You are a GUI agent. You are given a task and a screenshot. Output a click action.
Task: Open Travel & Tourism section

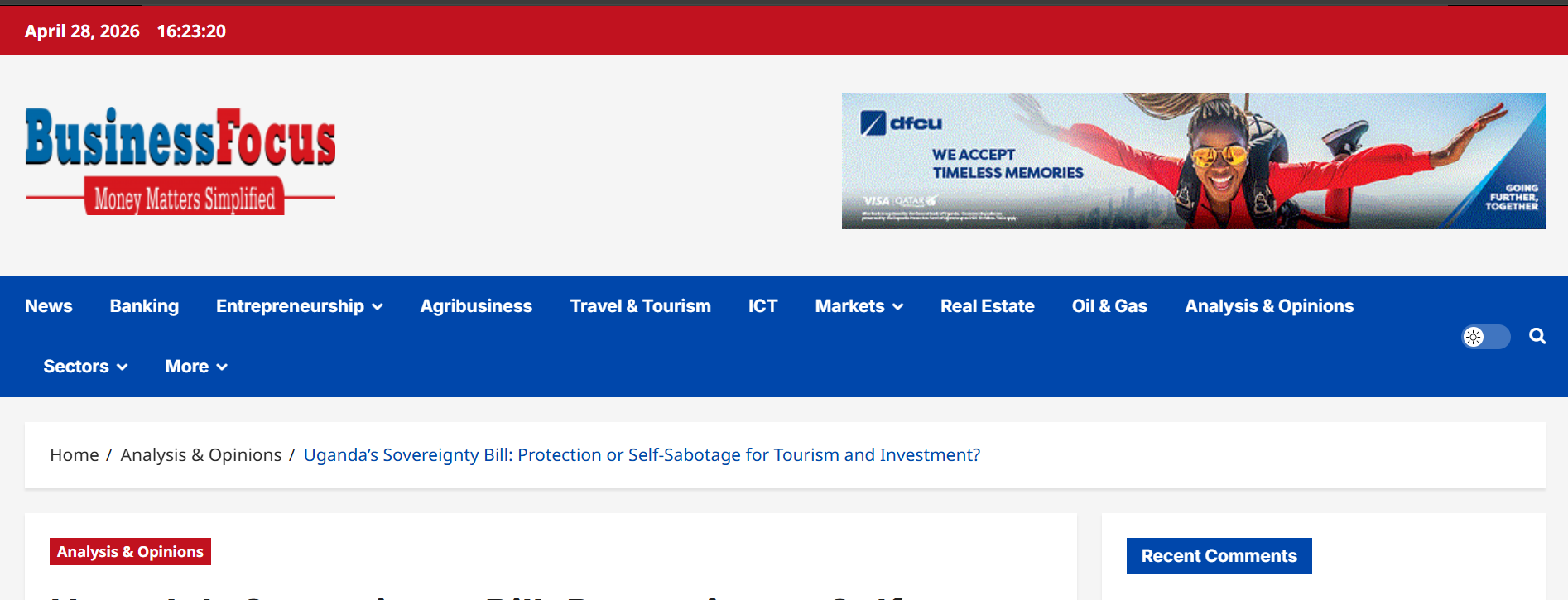pos(640,306)
